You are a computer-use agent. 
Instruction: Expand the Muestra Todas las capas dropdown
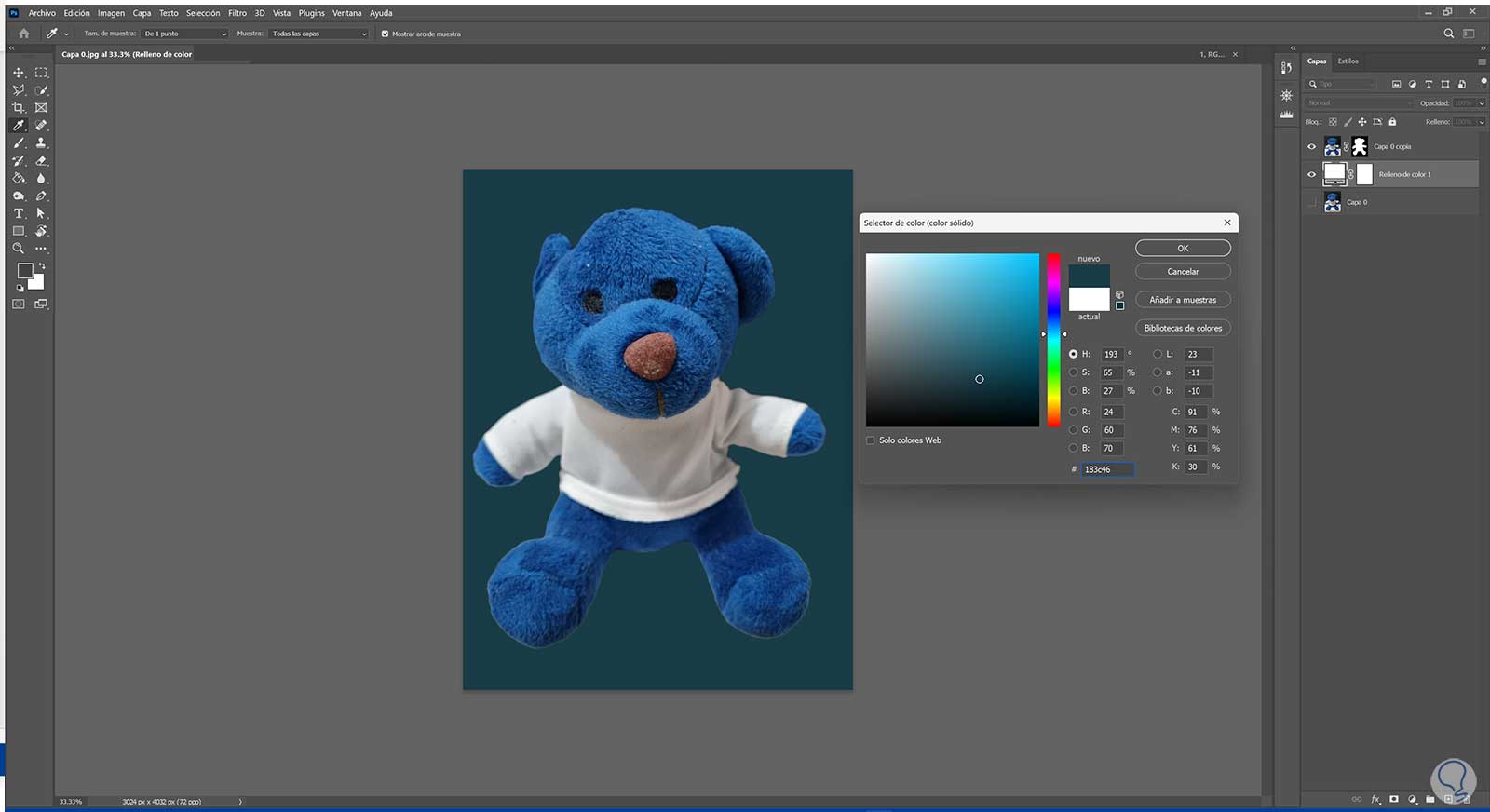[319, 34]
